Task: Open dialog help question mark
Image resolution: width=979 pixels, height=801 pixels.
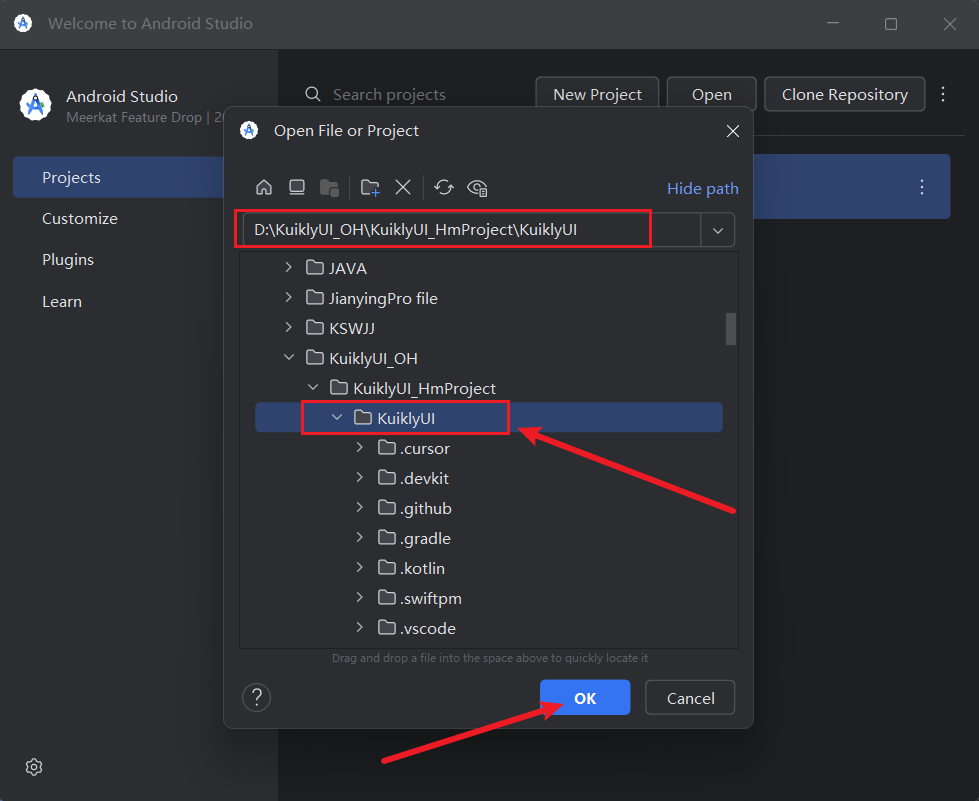Action: coord(257,697)
